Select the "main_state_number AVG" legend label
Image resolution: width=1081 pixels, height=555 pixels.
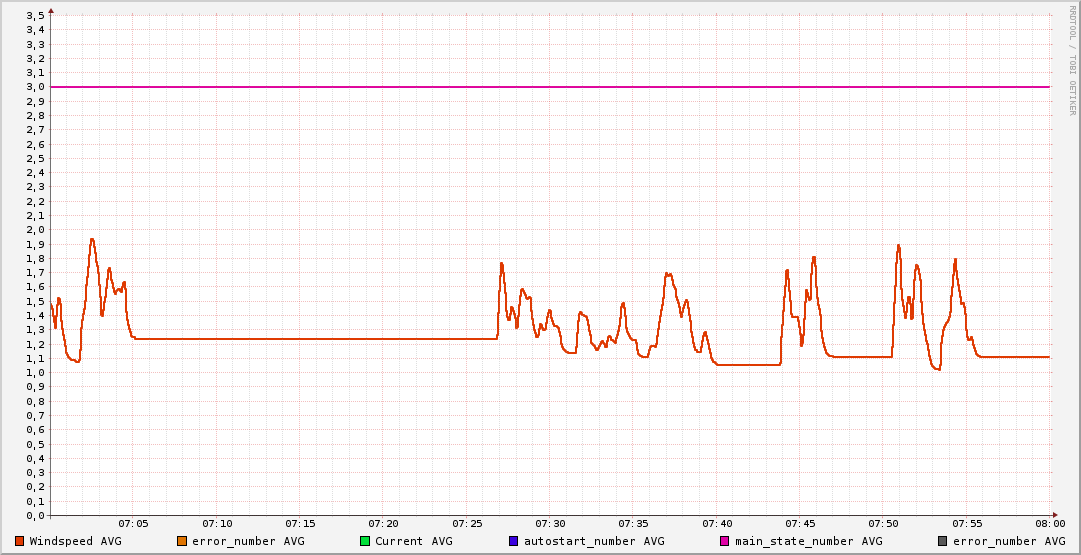[808, 541]
